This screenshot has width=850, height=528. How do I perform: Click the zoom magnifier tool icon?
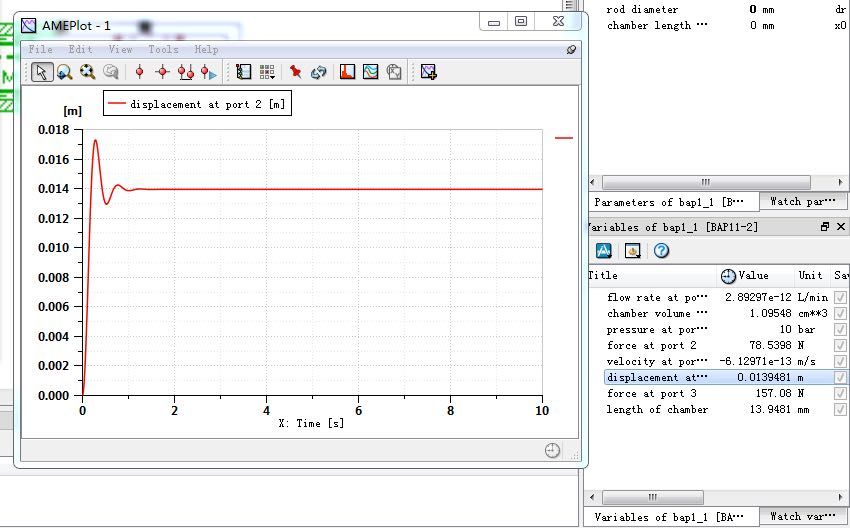pyautogui.click(x=64, y=72)
